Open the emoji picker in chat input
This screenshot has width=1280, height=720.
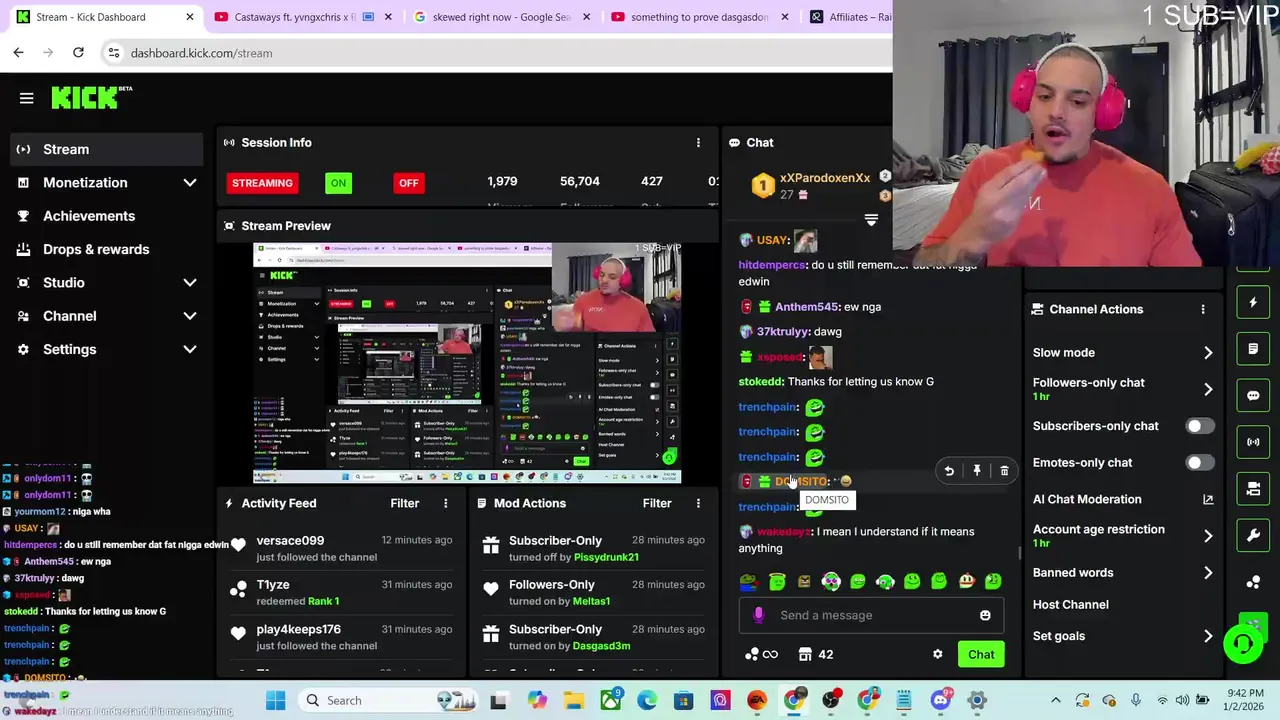tap(985, 615)
